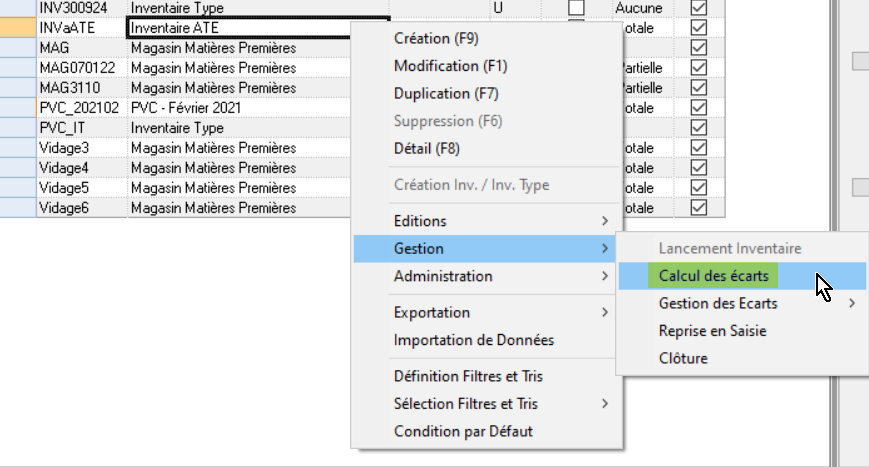Click Clôture in the Gestion submenu
Screen dimensions: 869x467
[x=683, y=358]
